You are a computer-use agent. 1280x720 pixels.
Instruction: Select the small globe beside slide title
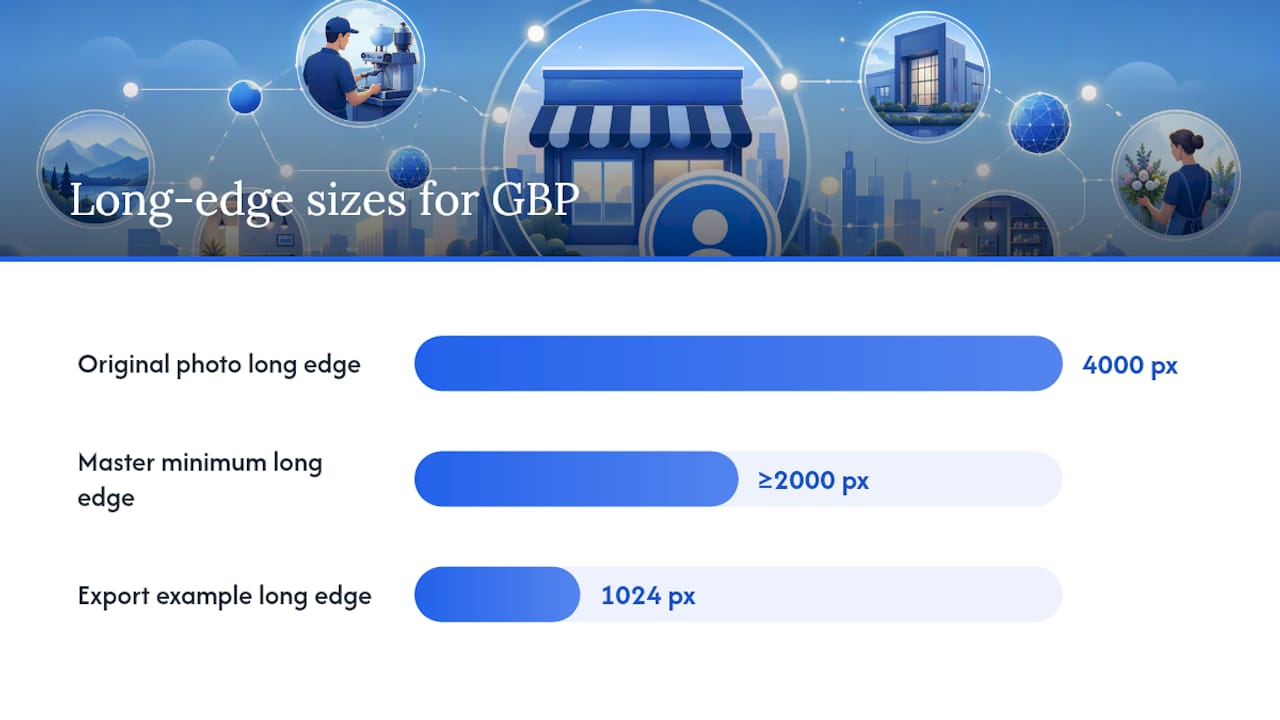[x=409, y=167]
